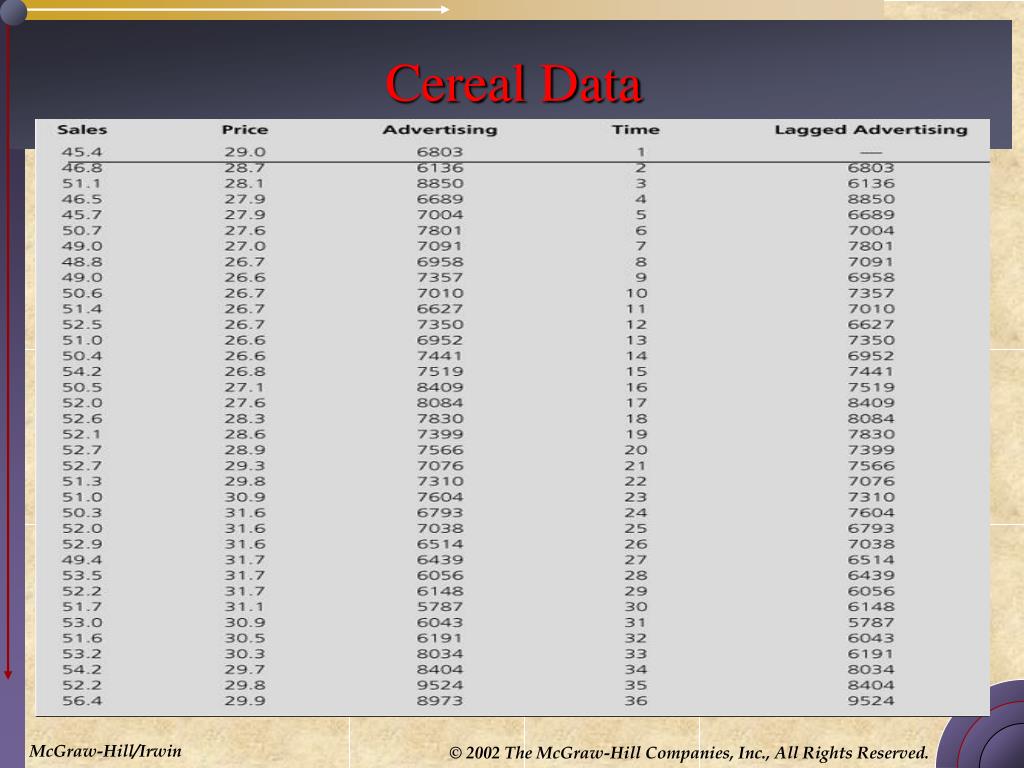Click Advertising value 8084 in Time row 17
The height and width of the screenshot is (768, 1024).
(x=440, y=403)
